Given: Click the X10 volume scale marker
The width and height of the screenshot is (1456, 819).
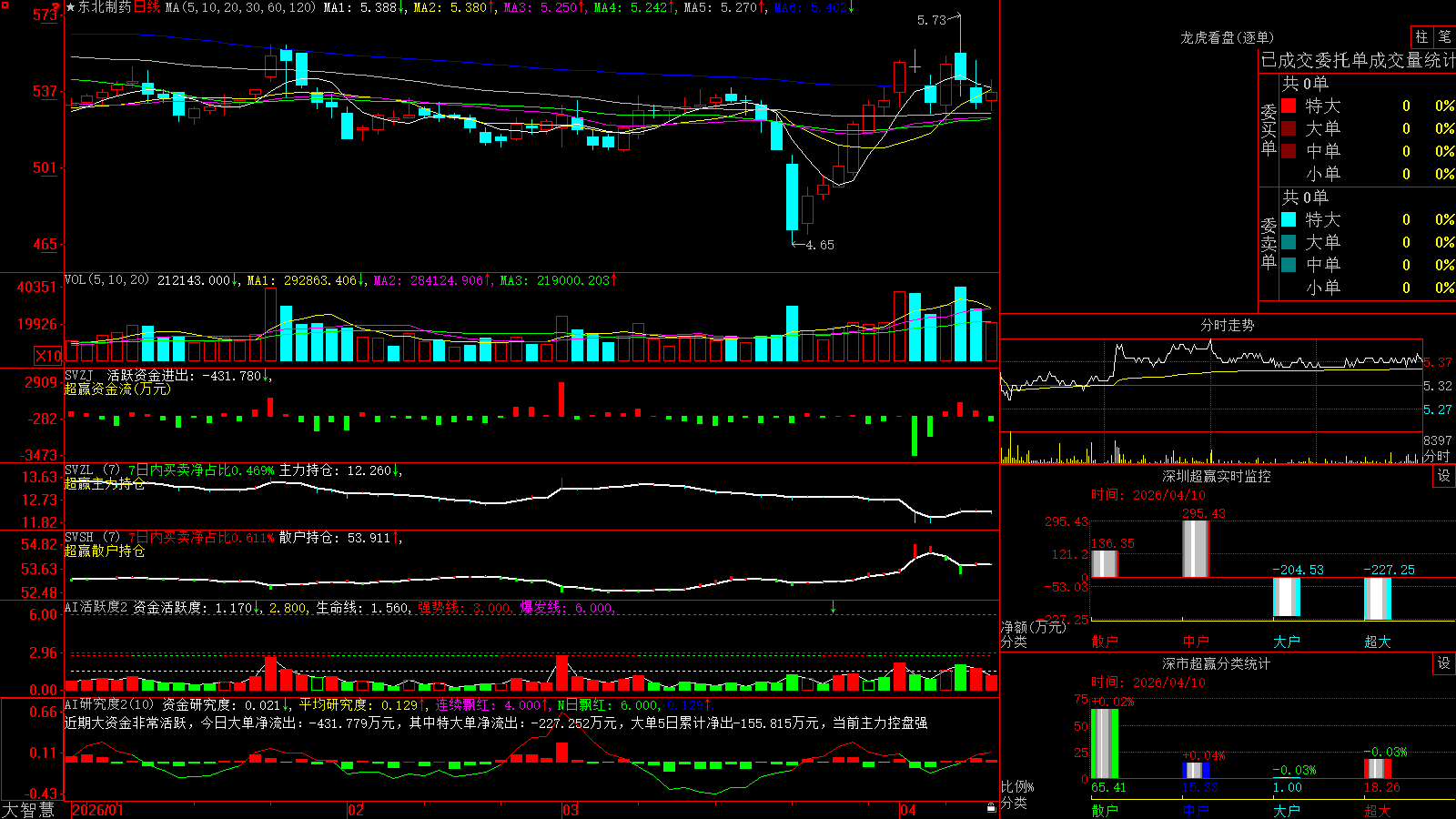Looking at the screenshot, I should pyautogui.click(x=48, y=356).
